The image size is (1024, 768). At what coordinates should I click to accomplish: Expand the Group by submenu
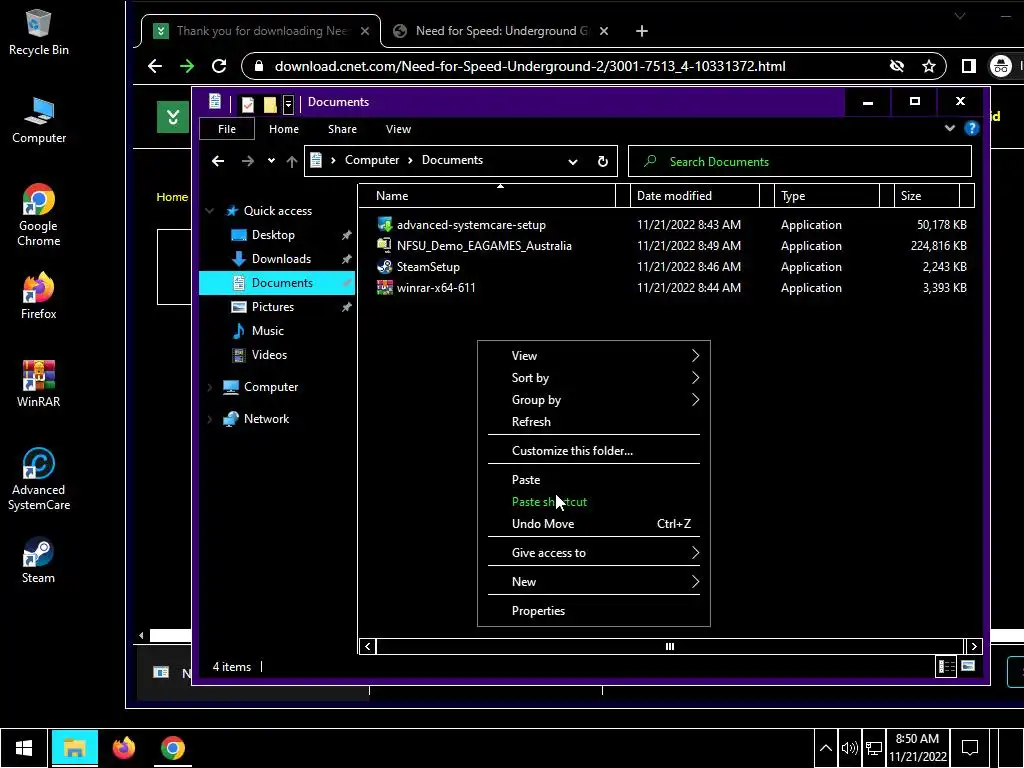coord(594,400)
